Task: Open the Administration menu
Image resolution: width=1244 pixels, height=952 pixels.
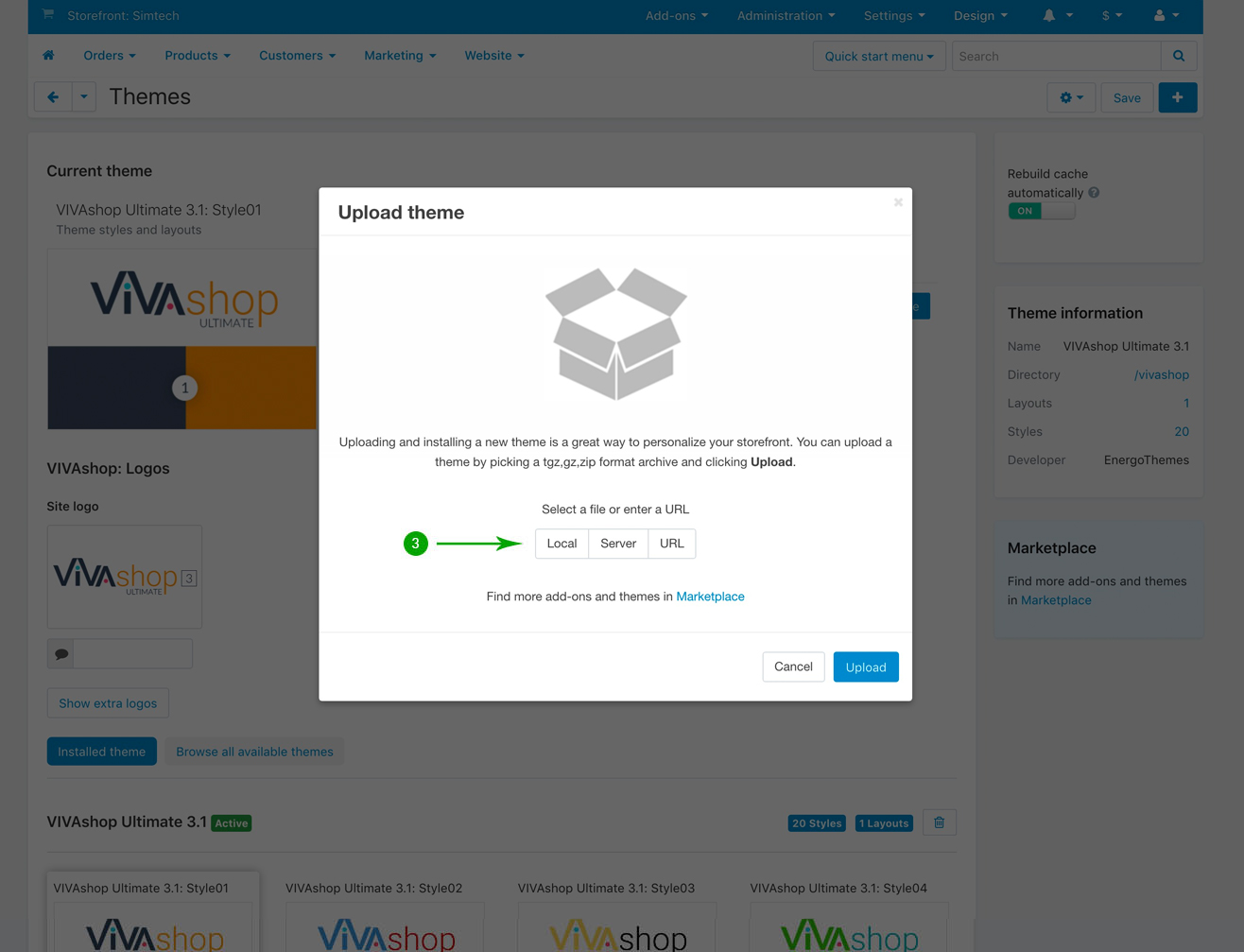Action: [x=786, y=15]
